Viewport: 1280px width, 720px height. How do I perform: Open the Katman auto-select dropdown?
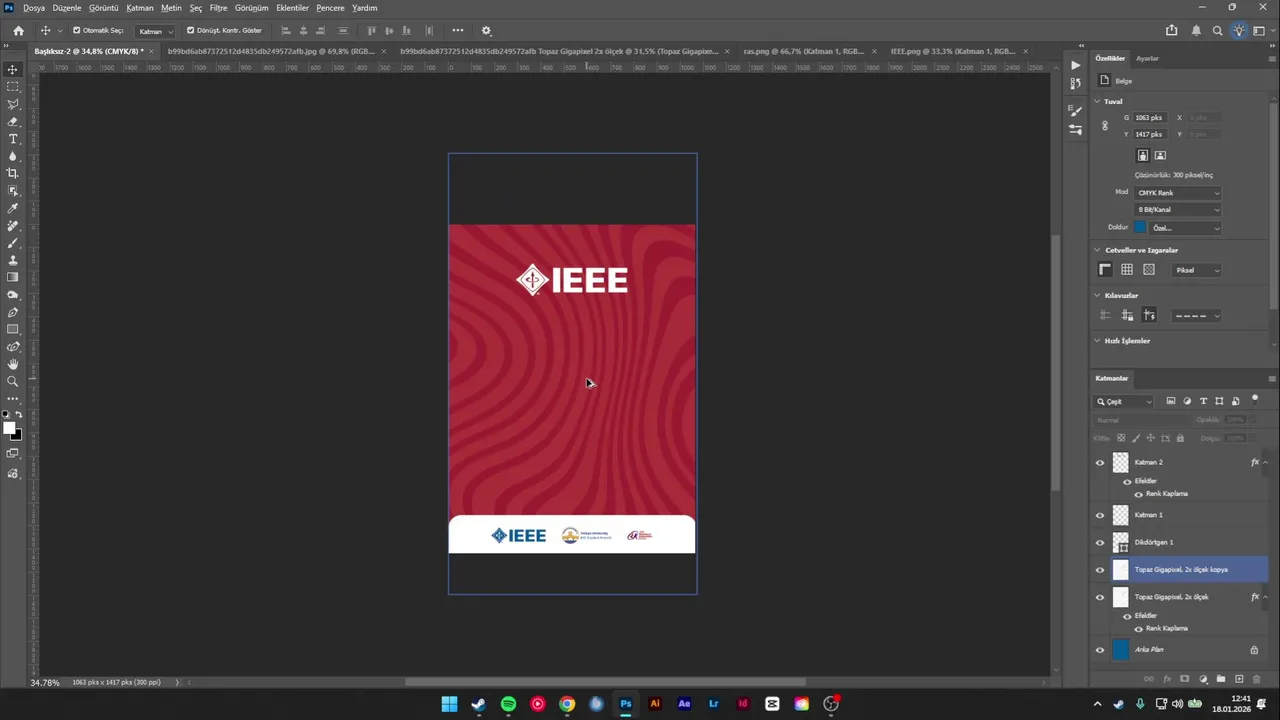tap(155, 31)
